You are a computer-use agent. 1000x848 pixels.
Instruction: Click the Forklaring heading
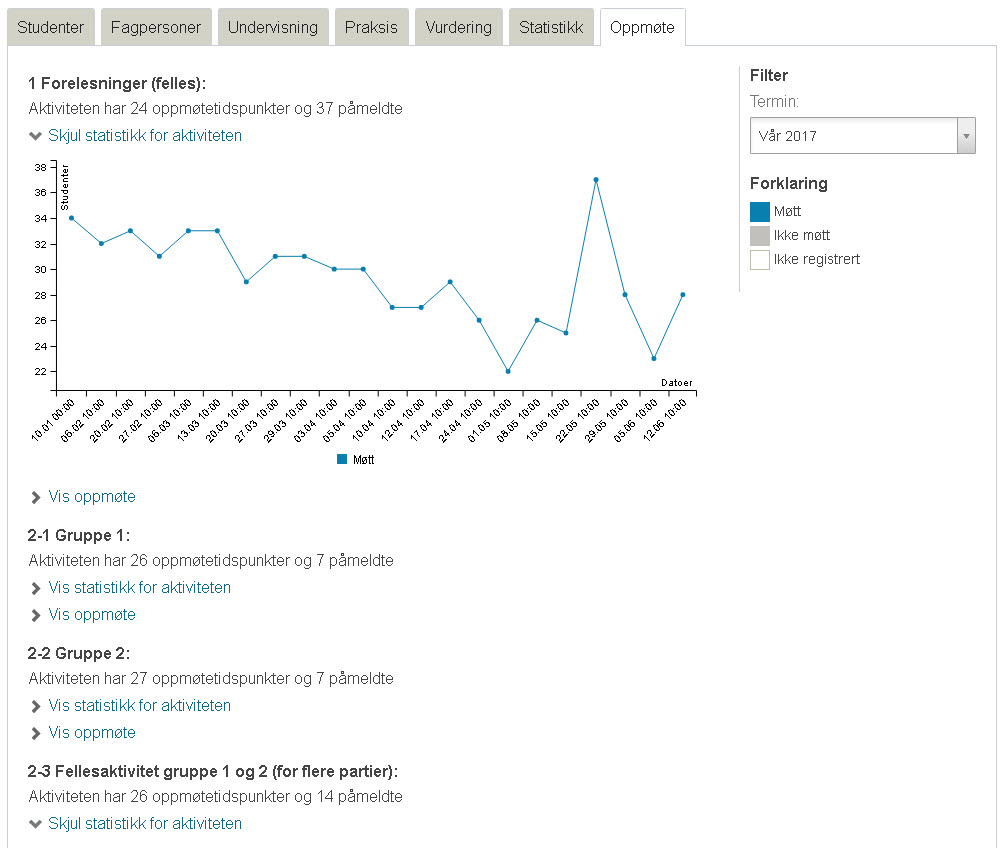click(x=789, y=184)
